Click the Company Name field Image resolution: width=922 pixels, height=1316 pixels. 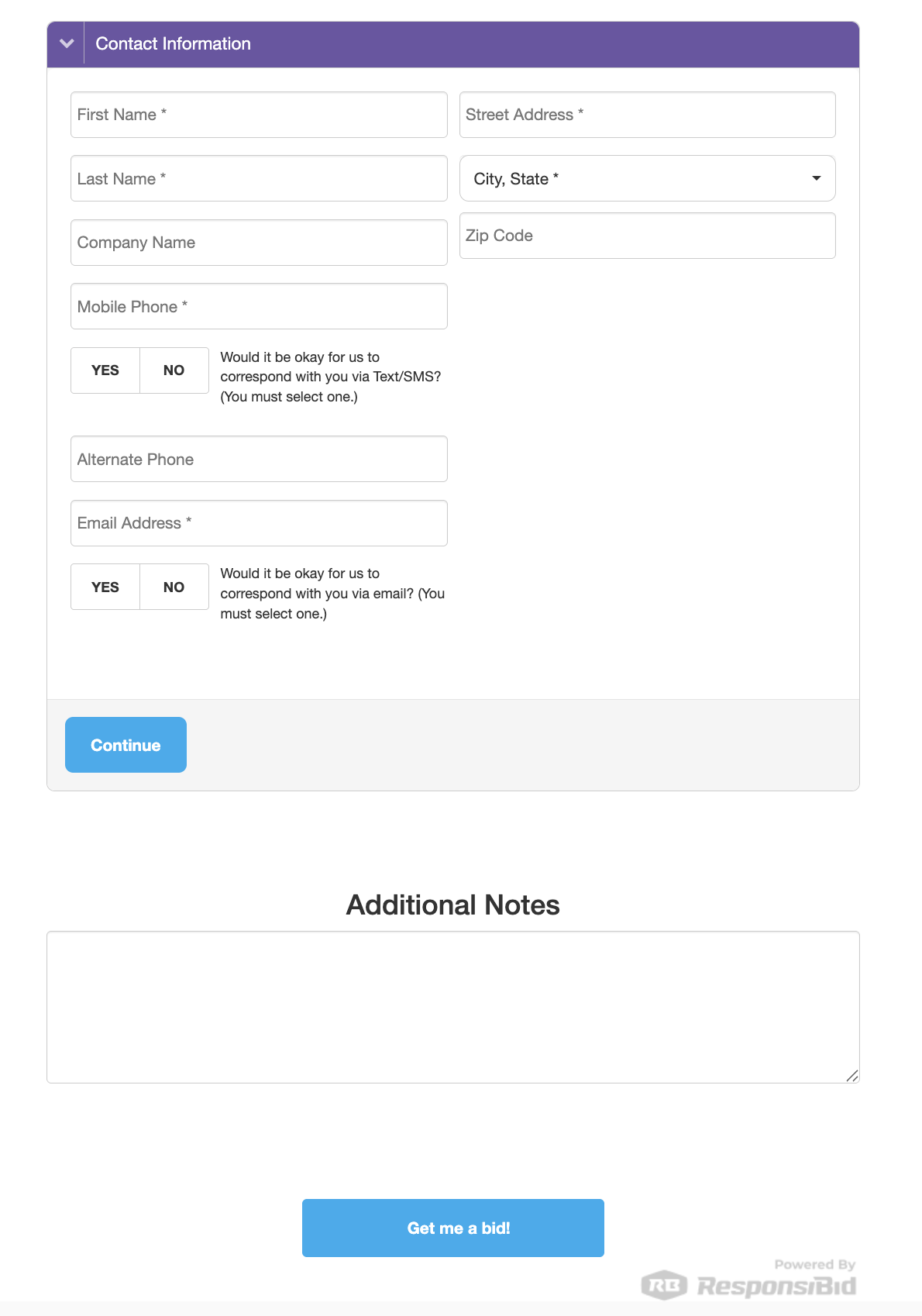tap(259, 243)
